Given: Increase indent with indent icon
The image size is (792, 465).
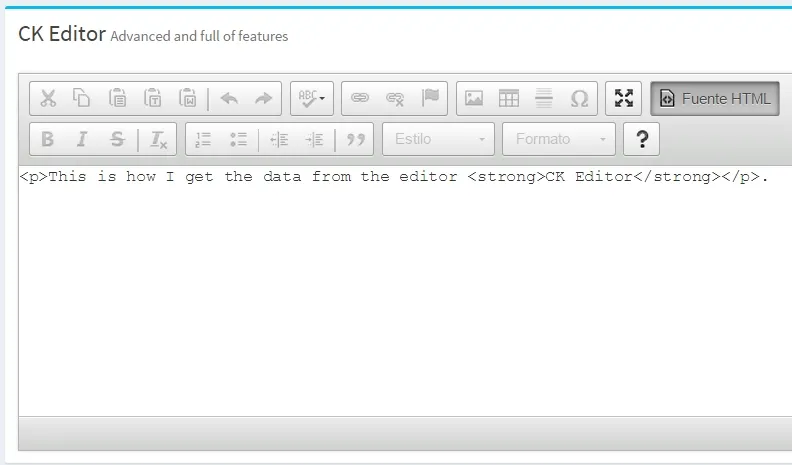Looking at the screenshot, I should click(314, 139).
